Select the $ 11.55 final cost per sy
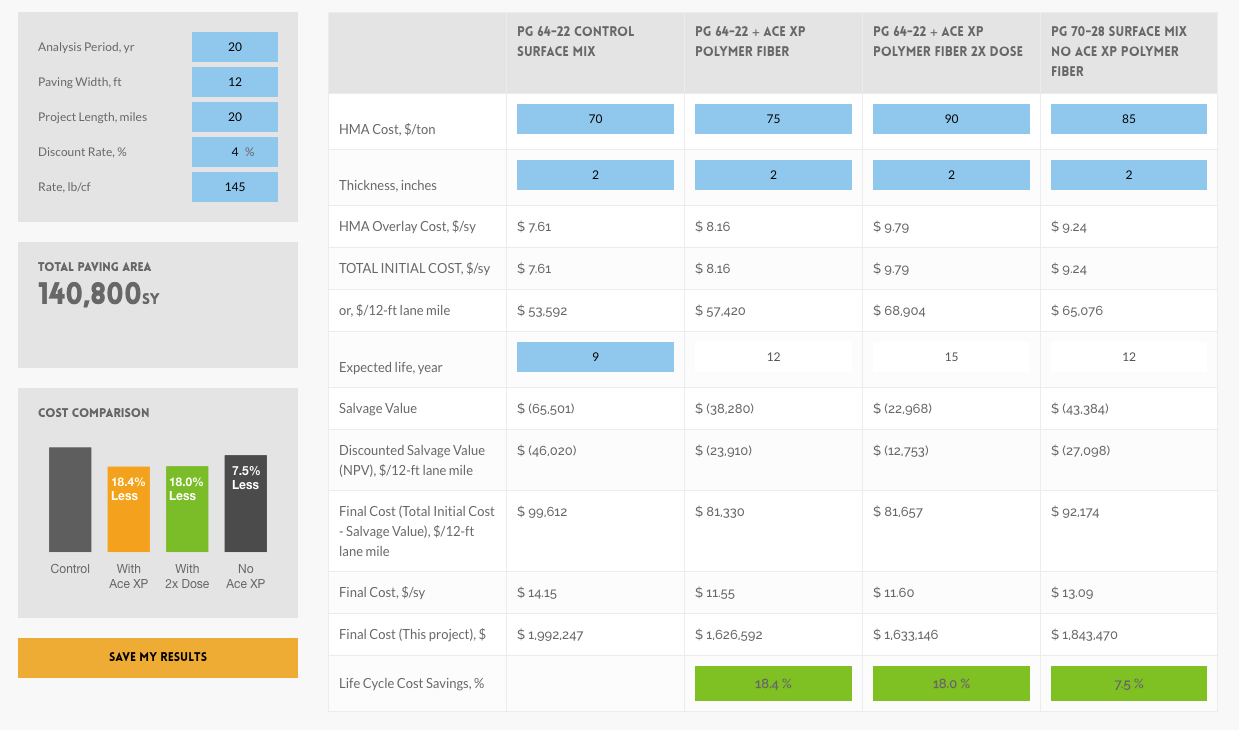Screen dimensions: 1239x730 (x=715, y=593)
